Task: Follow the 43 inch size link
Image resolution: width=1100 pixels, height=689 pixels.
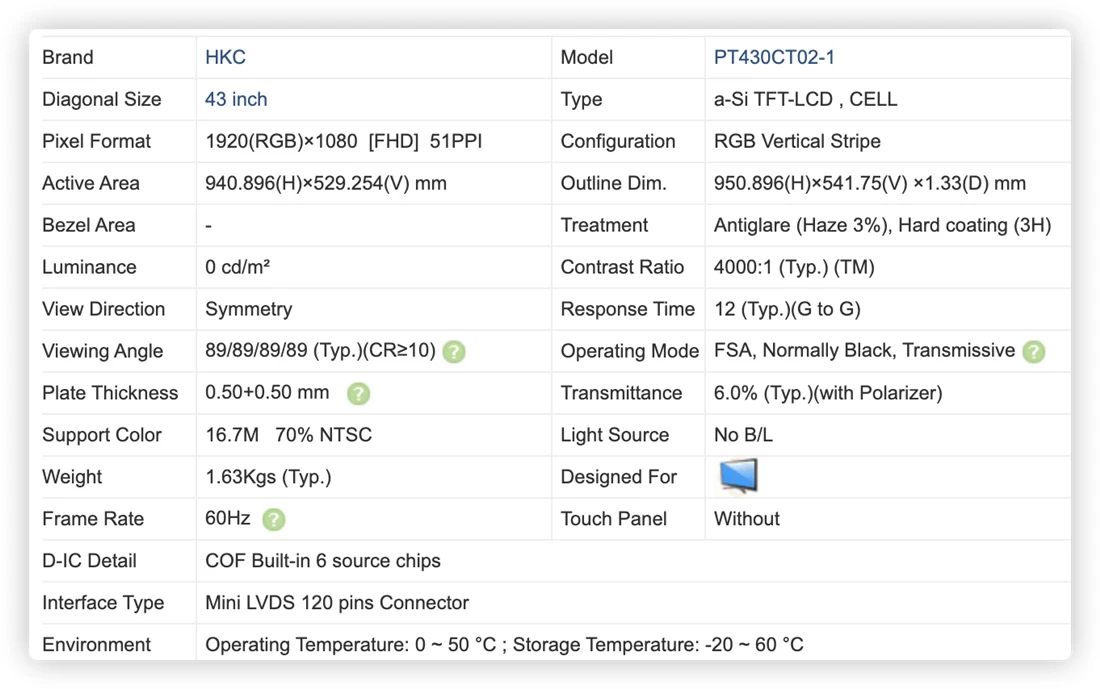Action: point(236,100)
